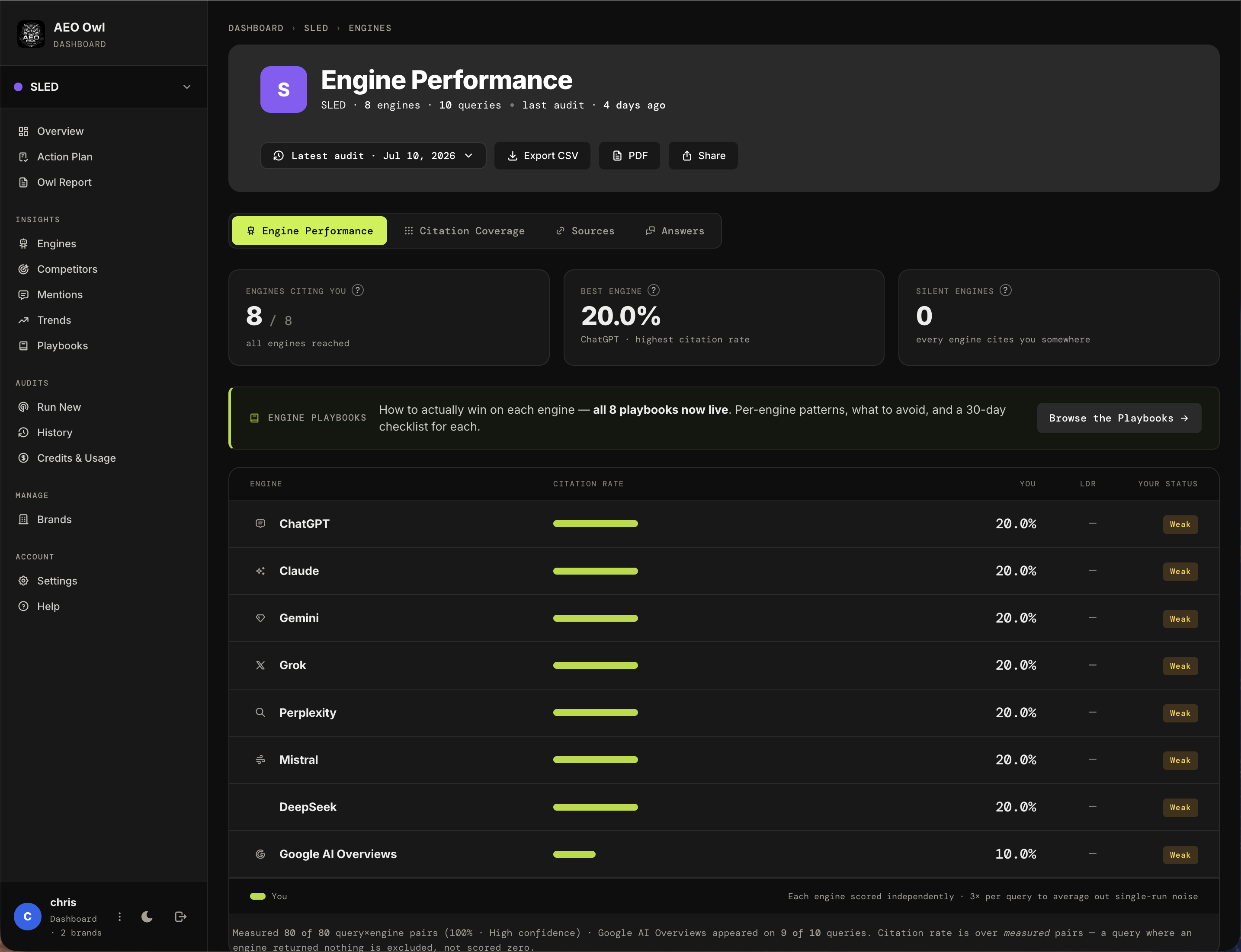The height and width of the screenshot is (952, 1241).
Task: Click the Credits & Usage coin icon
Action: pyautogui.click(x=23, y=458)
